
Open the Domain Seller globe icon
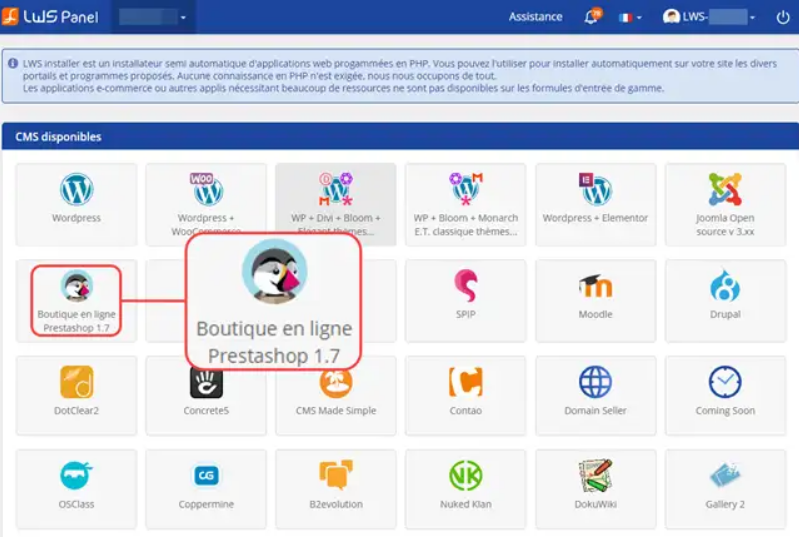pos(595,382)
